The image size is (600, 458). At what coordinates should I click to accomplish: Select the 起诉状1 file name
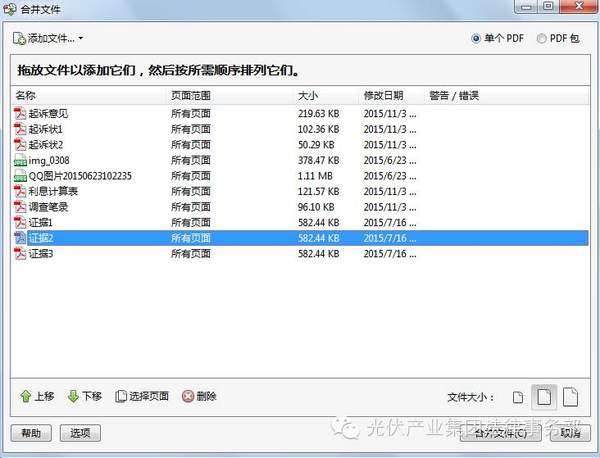(x=46, y=129)
